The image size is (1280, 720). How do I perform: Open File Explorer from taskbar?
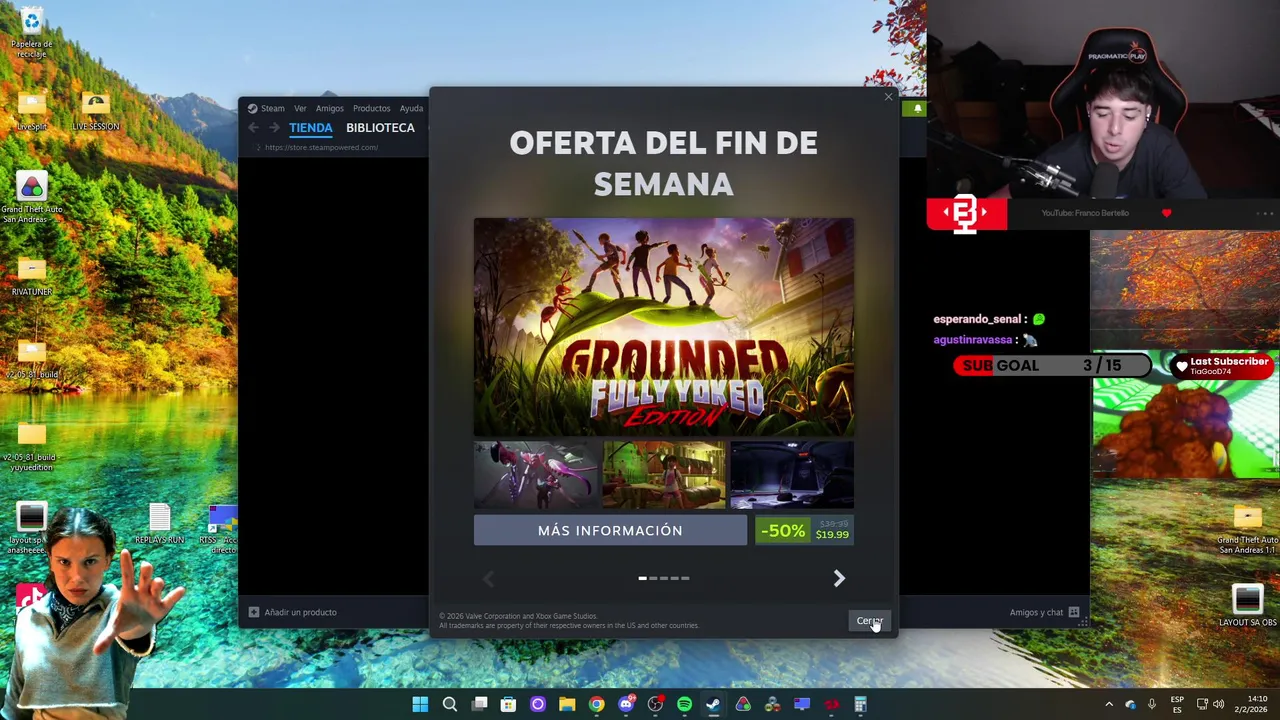tap(567, 704)
